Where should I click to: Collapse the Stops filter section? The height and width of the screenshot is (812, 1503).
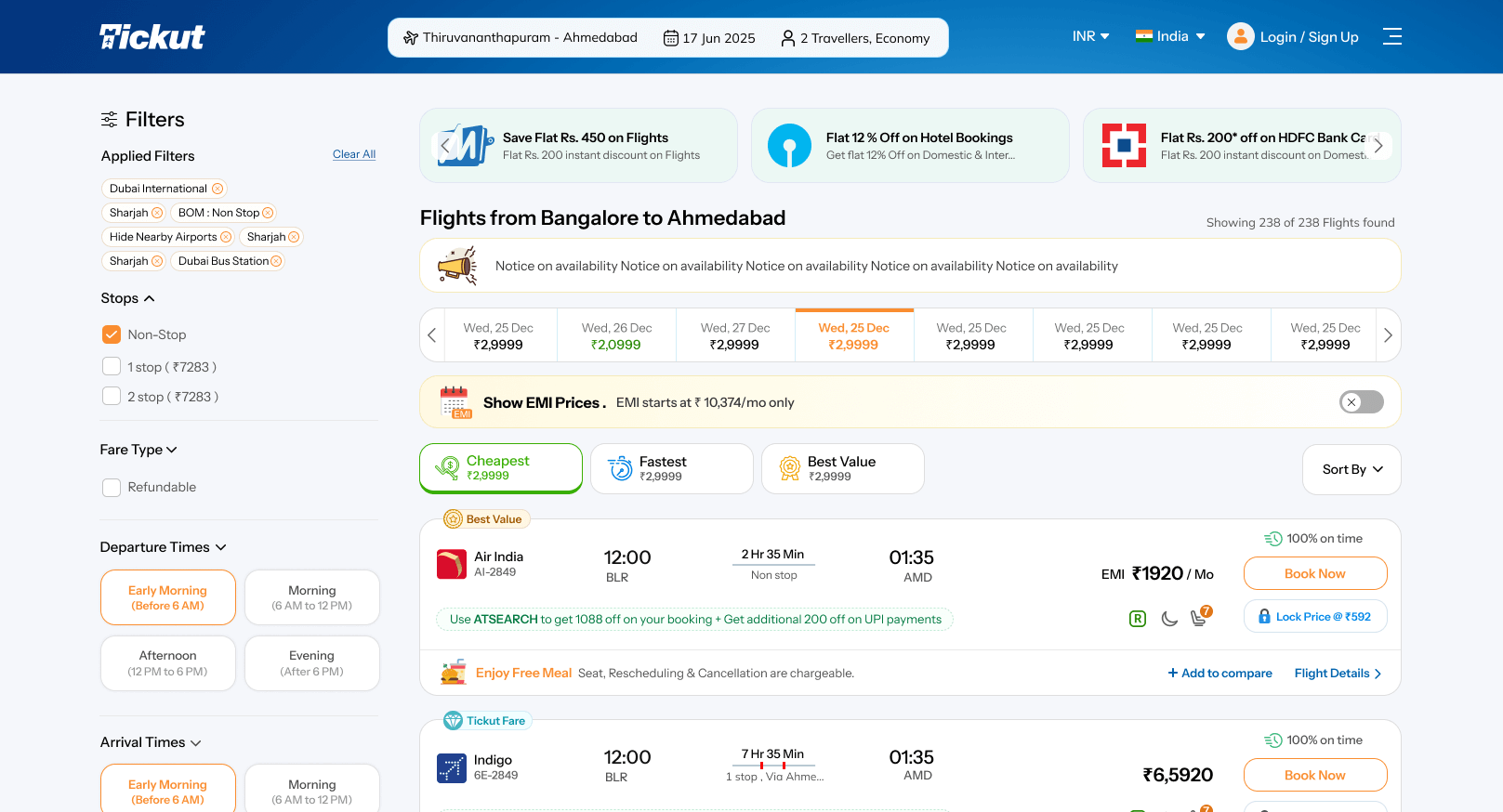click(x=127, y=298)
